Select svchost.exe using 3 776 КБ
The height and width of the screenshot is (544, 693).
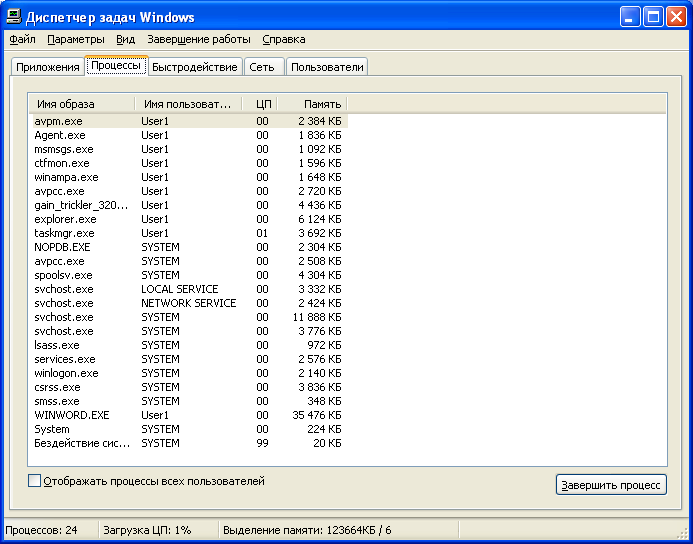[x=190, y=331]
